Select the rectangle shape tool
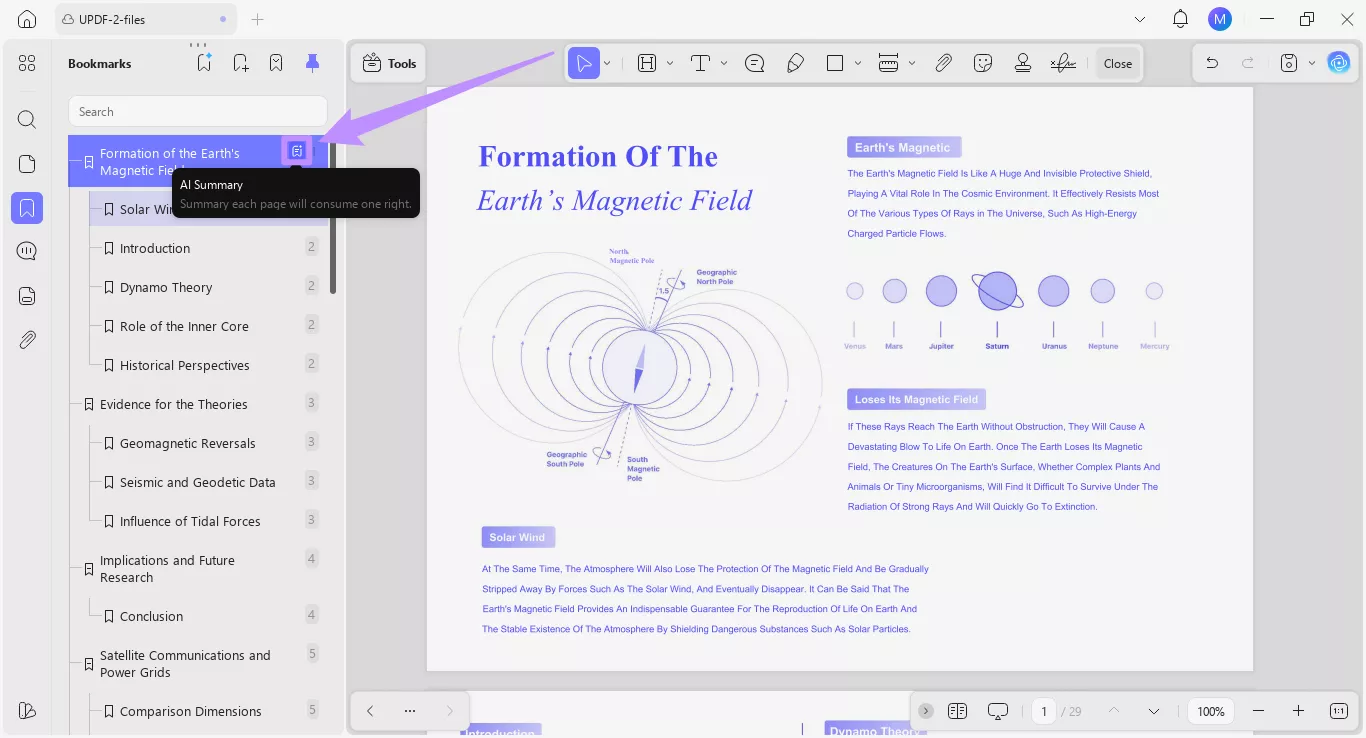1366x738 pixels. click(835, 63)
